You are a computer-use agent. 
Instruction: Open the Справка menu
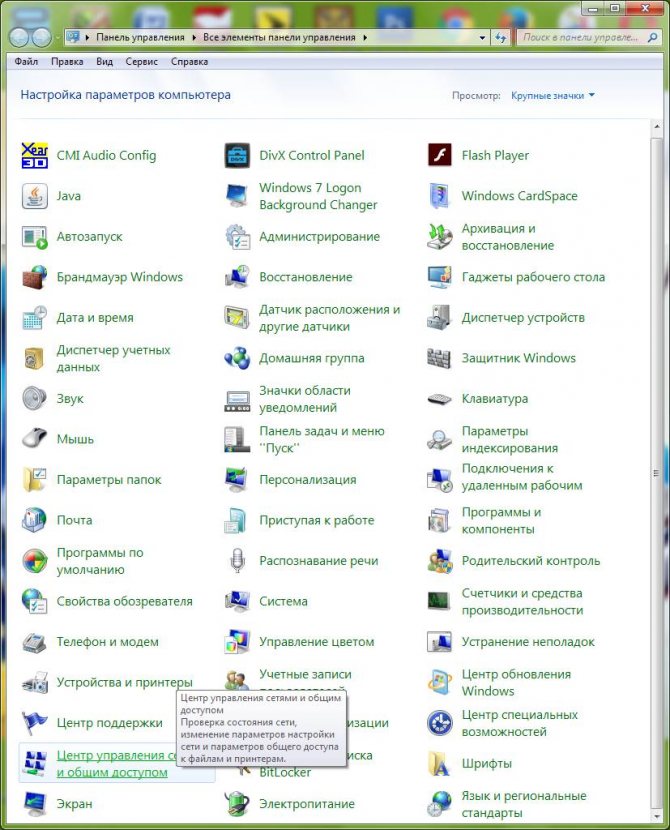(189, 61)
